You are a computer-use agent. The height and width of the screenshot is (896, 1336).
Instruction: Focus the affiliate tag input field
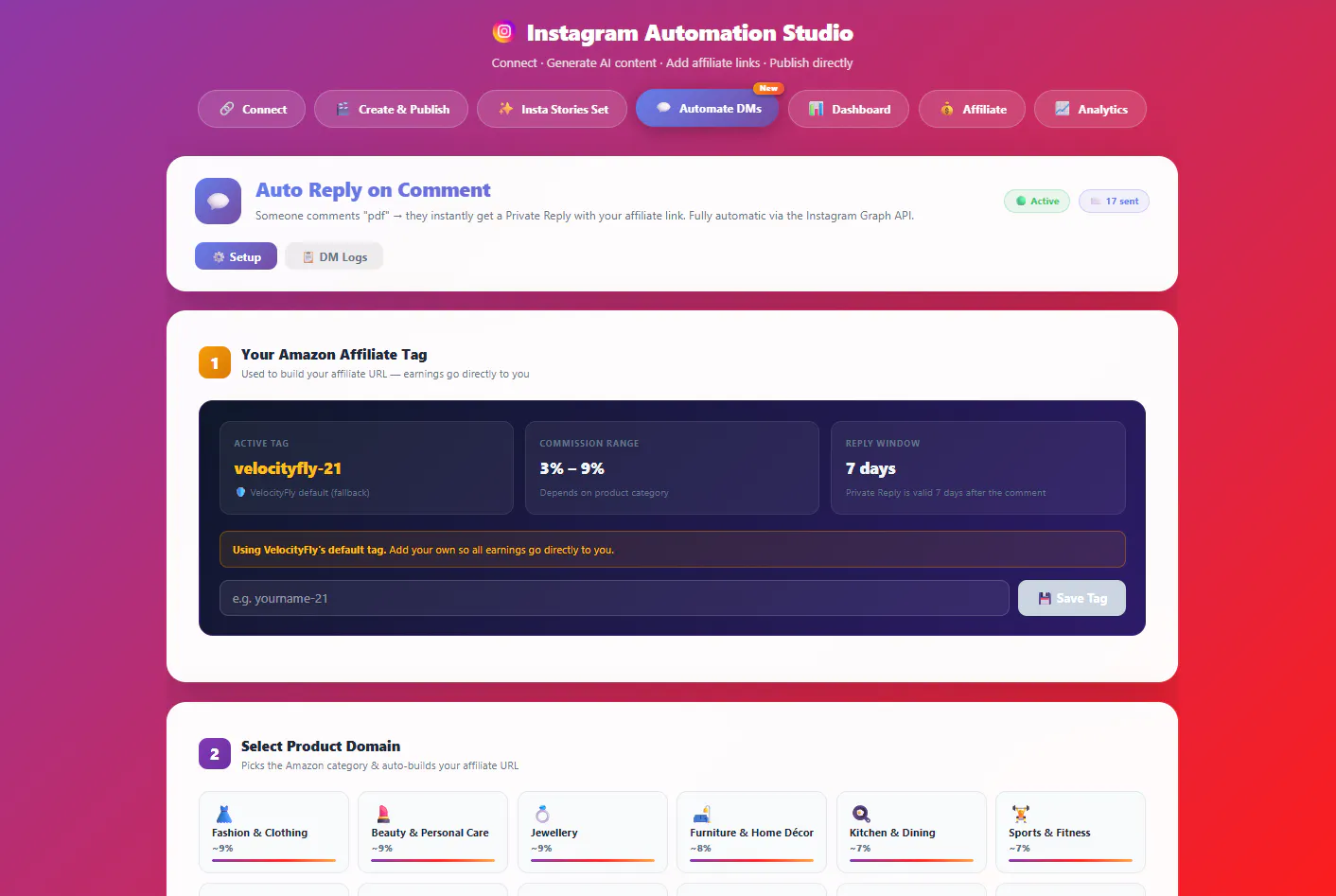point(614,598)
